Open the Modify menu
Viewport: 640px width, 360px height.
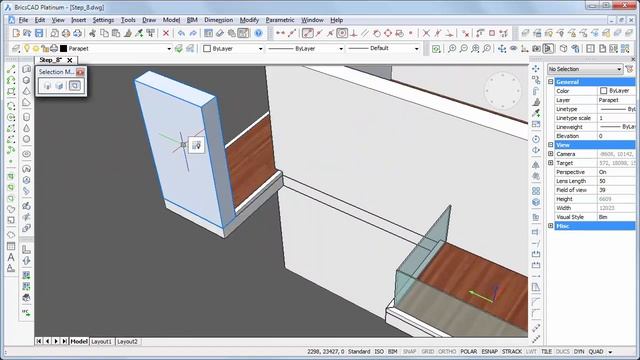click(x=249, y=20)
